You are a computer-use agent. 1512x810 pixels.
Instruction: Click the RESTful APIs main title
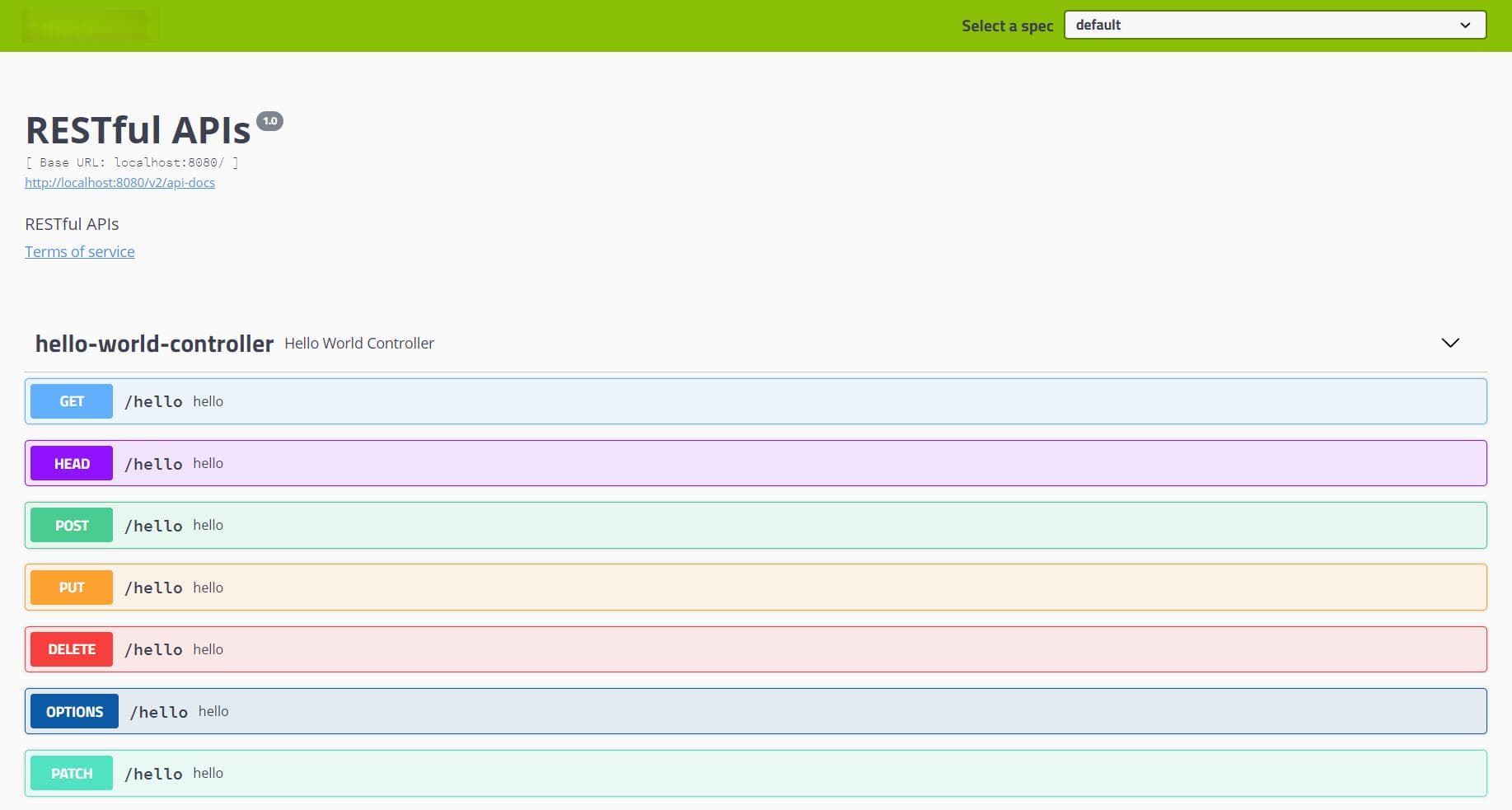(138, 130)
